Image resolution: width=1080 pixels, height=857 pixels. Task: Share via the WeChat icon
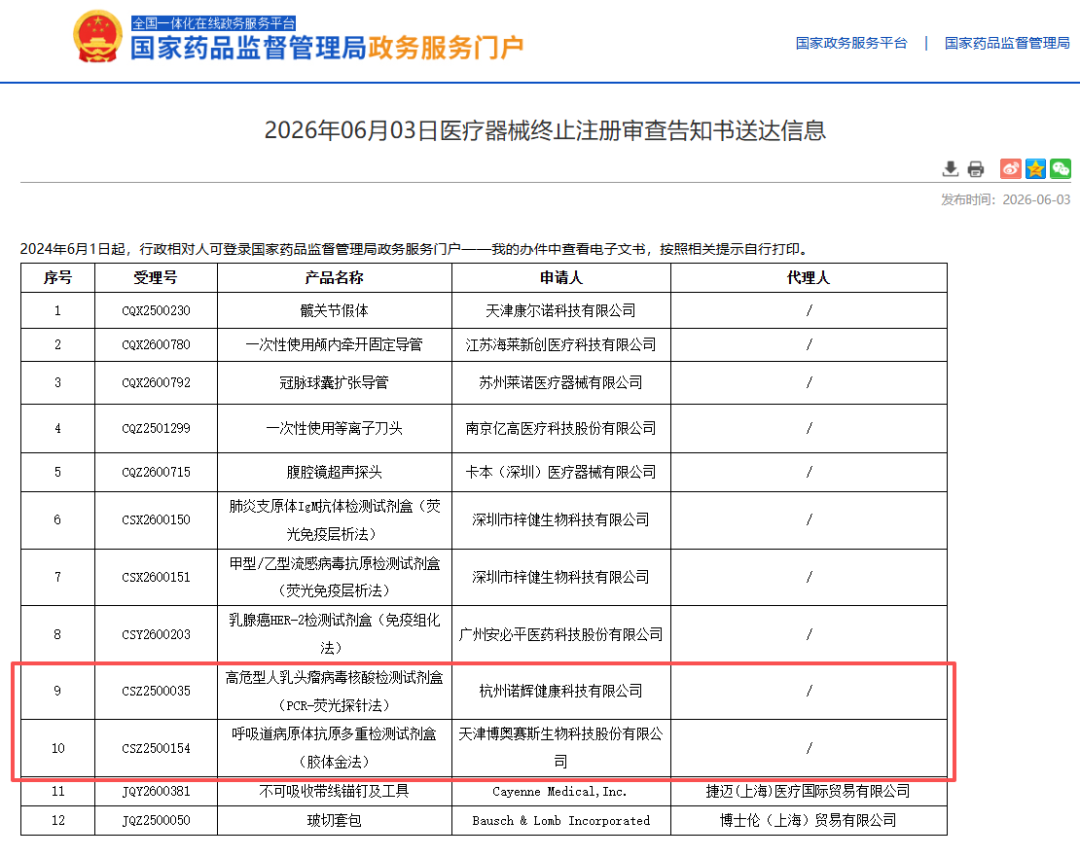[x=1061, y=169]
